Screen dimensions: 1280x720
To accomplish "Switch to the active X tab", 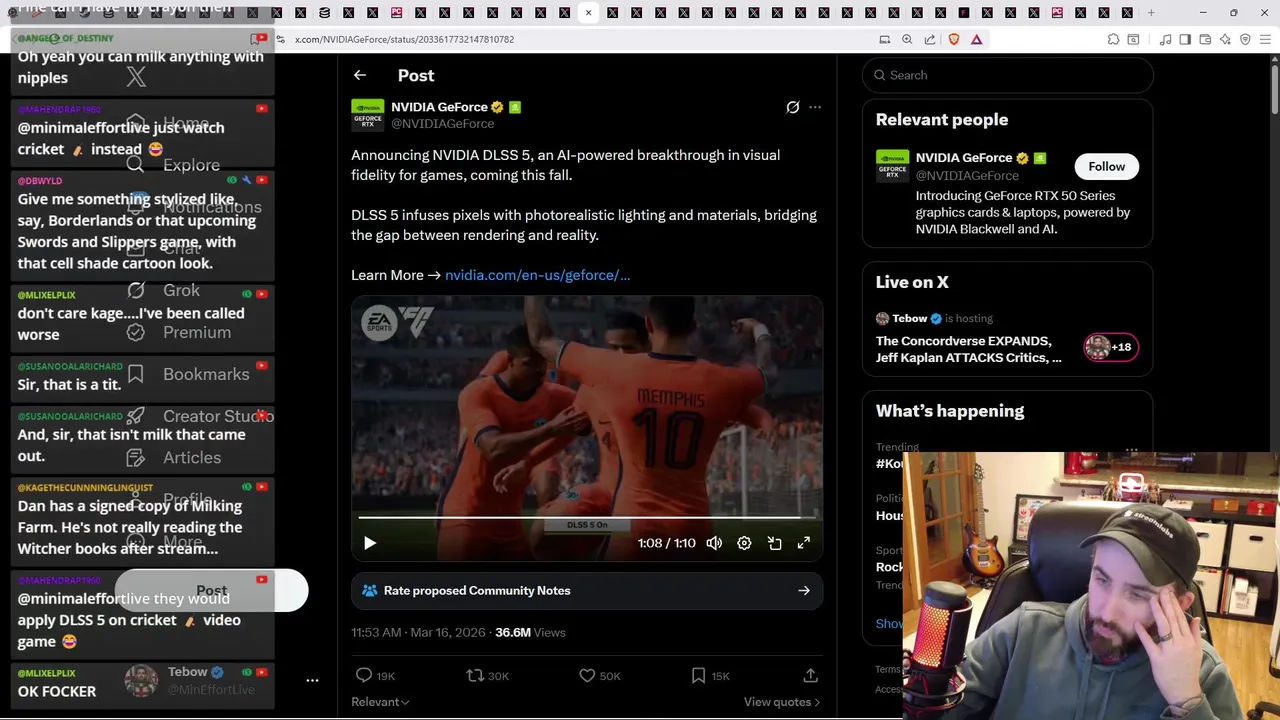I will click(588, 13).
